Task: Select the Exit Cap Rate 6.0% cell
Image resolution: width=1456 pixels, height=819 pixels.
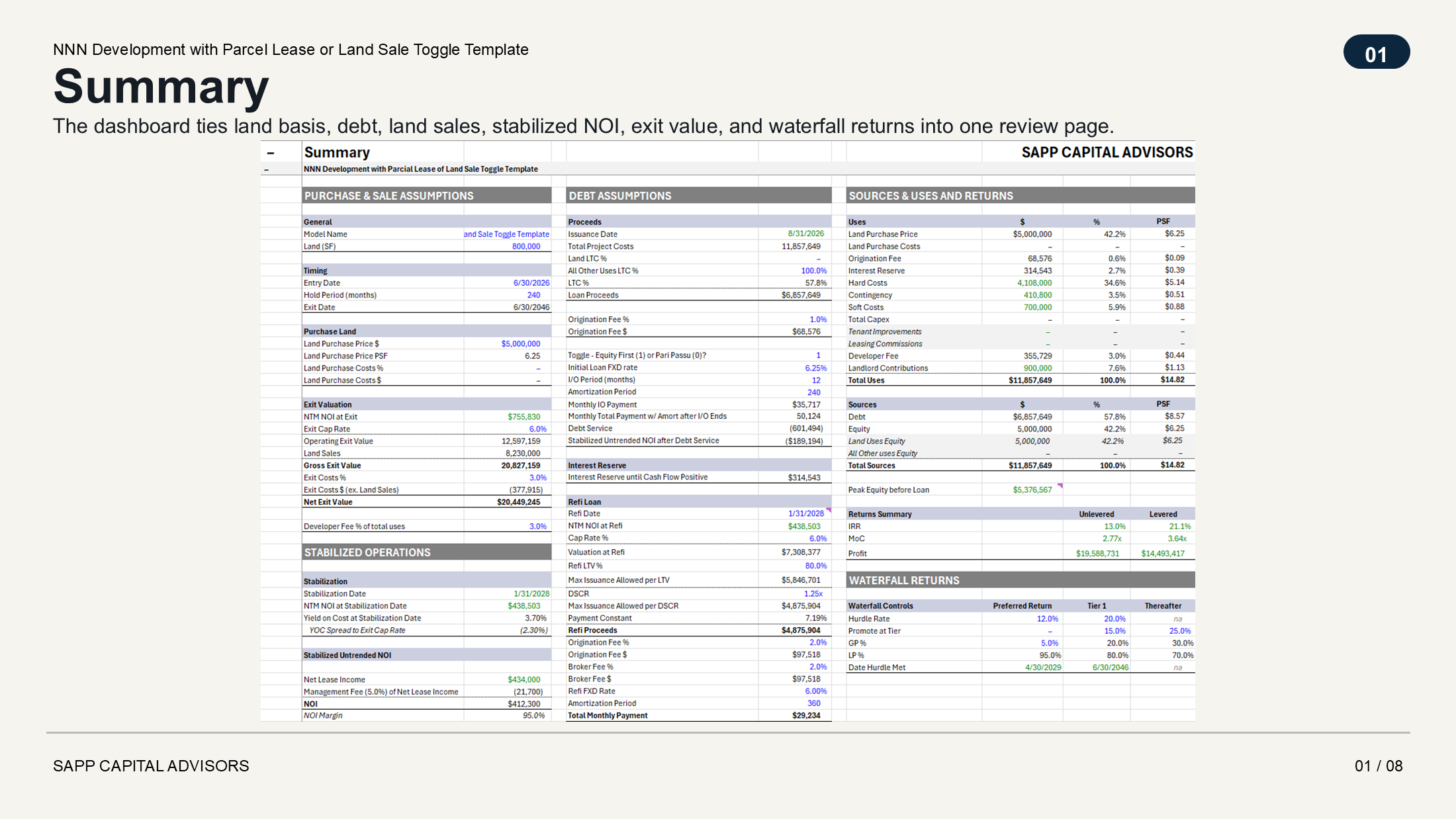Action: click(507, 429)
